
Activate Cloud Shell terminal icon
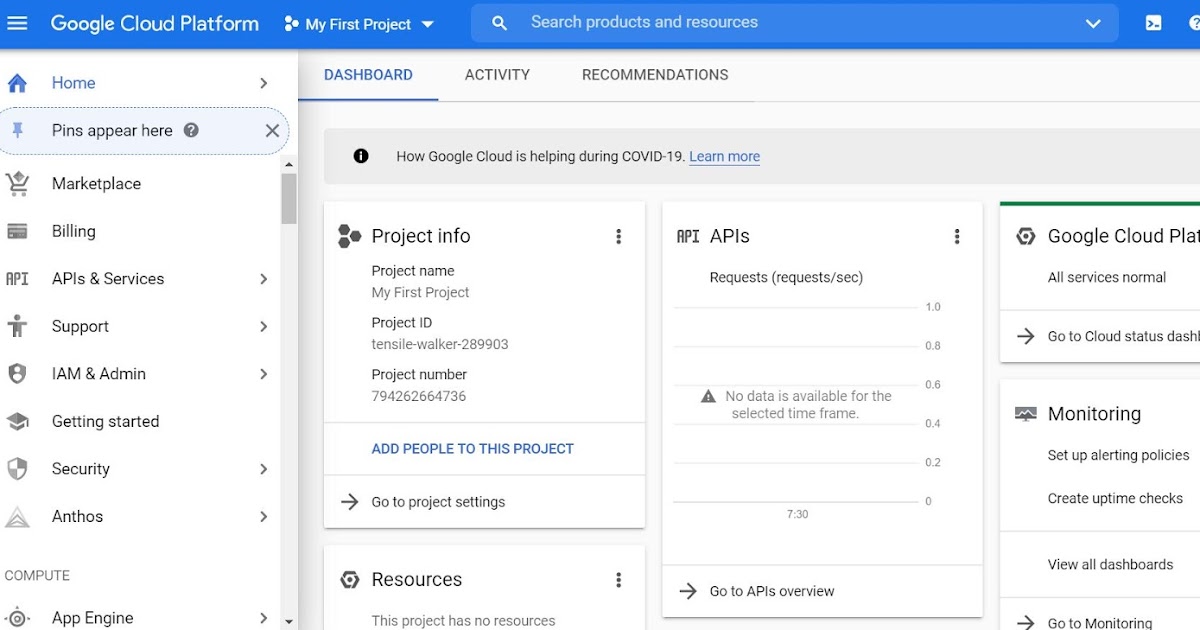pyautogui.click(x=1153, y=23)
